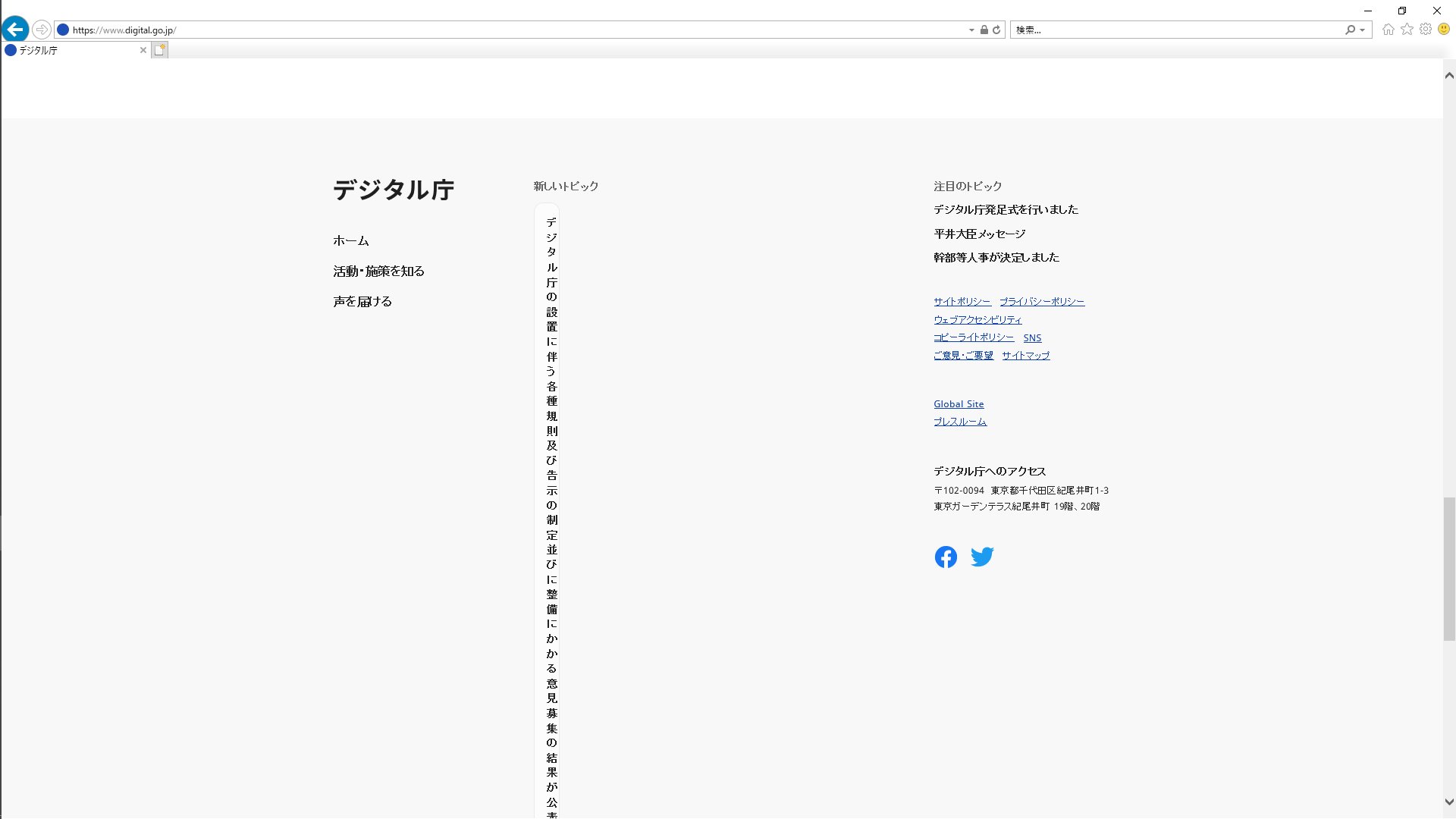
Task: Close the デジタル庁 tab
Action: (x=143, y=50)
